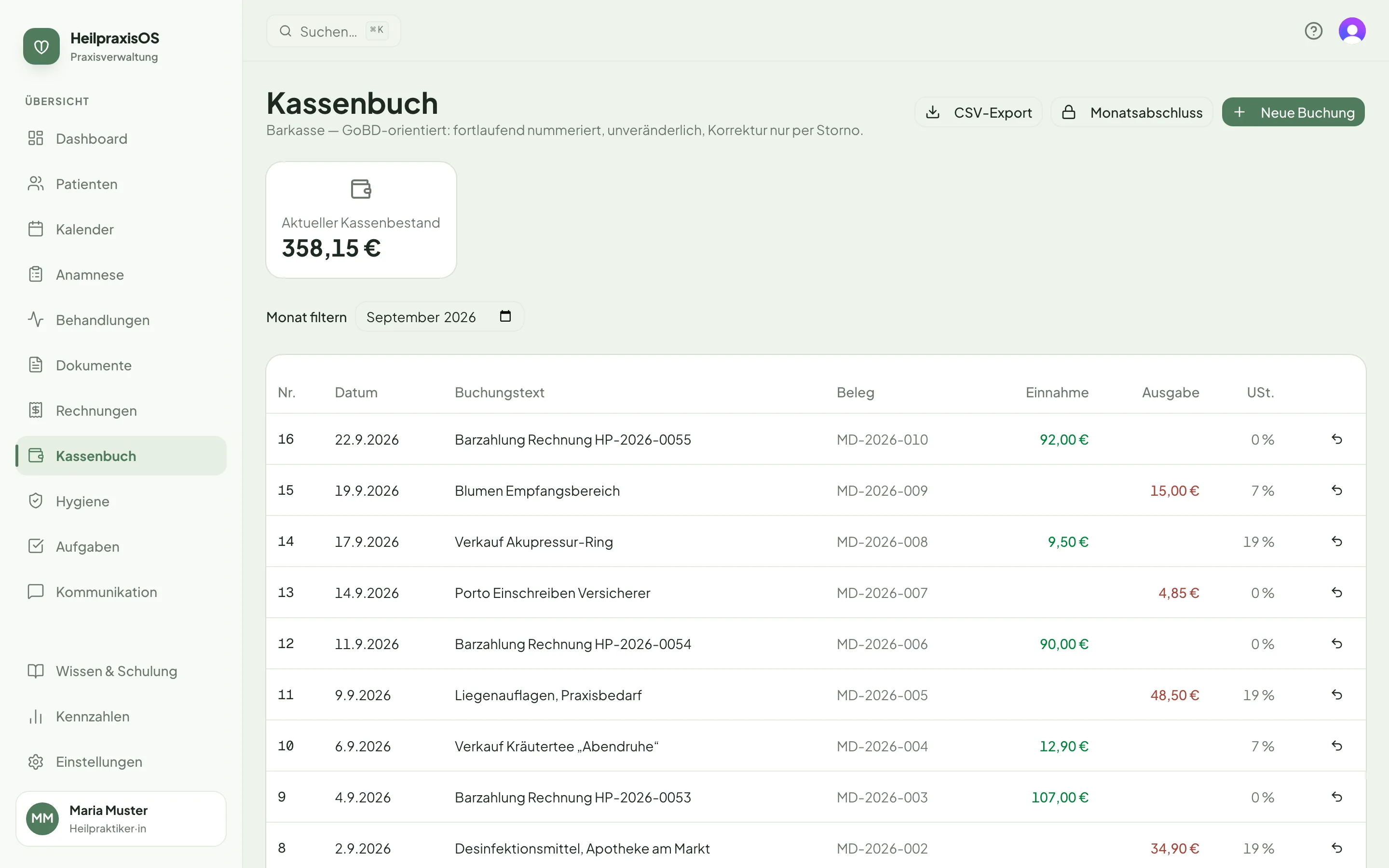Open the user avatar in top bar
Screen dimensions: 1389x868
(x=1352, y=30)
